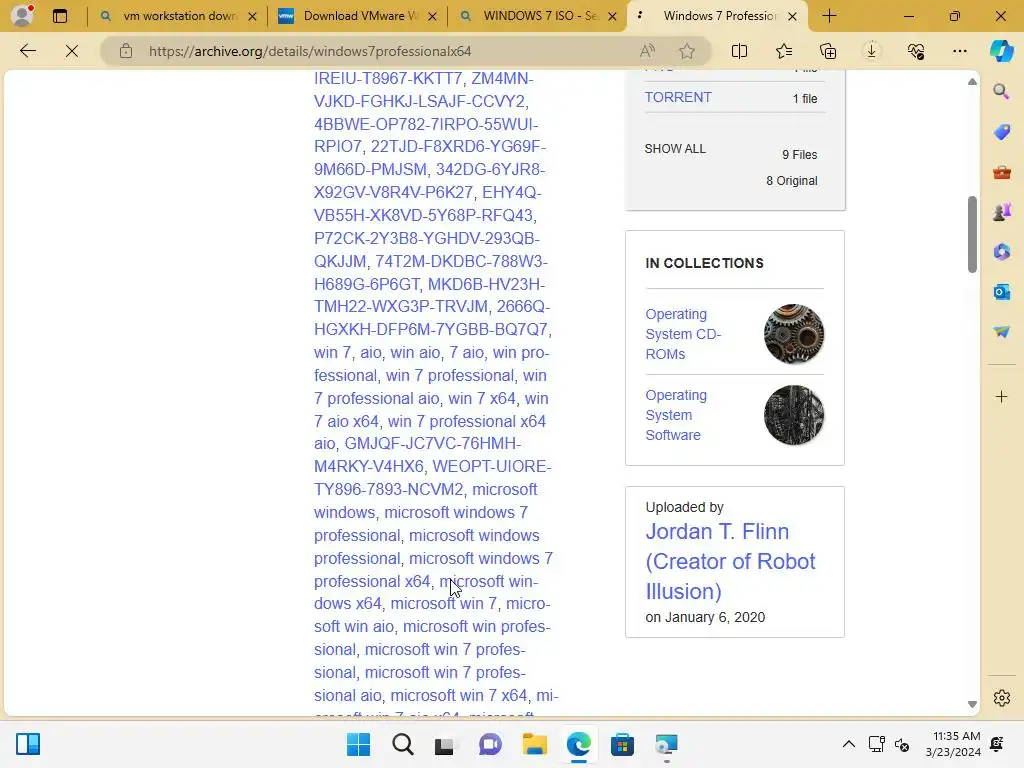This screenshot has height=768, width=1024.
Task: Open the Favorites list
Action: pyautogui.click(x=784, y=51)
